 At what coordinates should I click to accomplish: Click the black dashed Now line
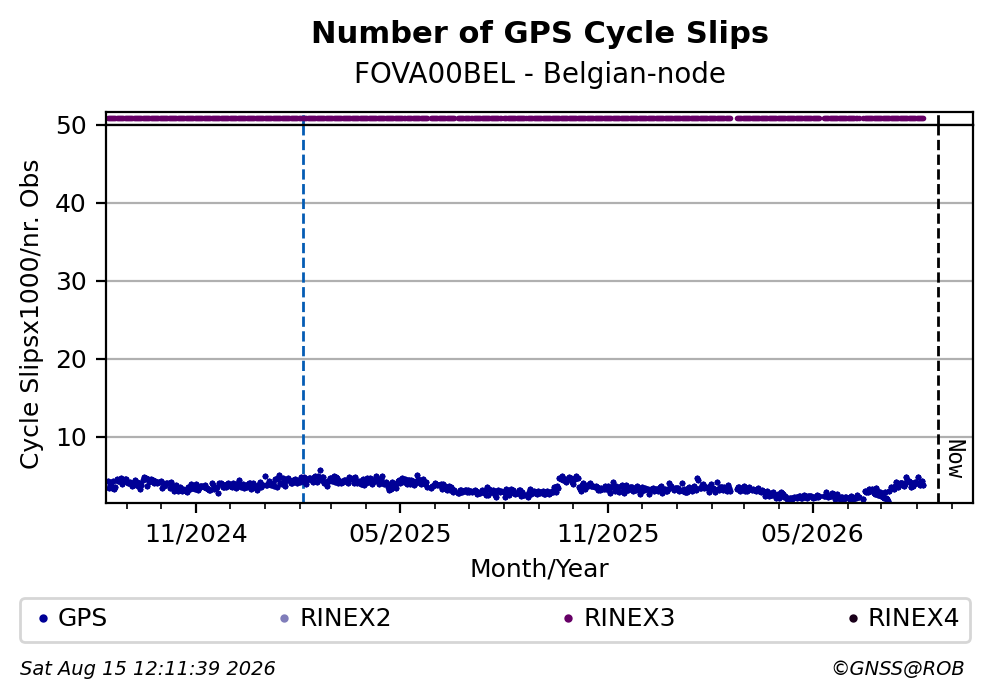938,309
